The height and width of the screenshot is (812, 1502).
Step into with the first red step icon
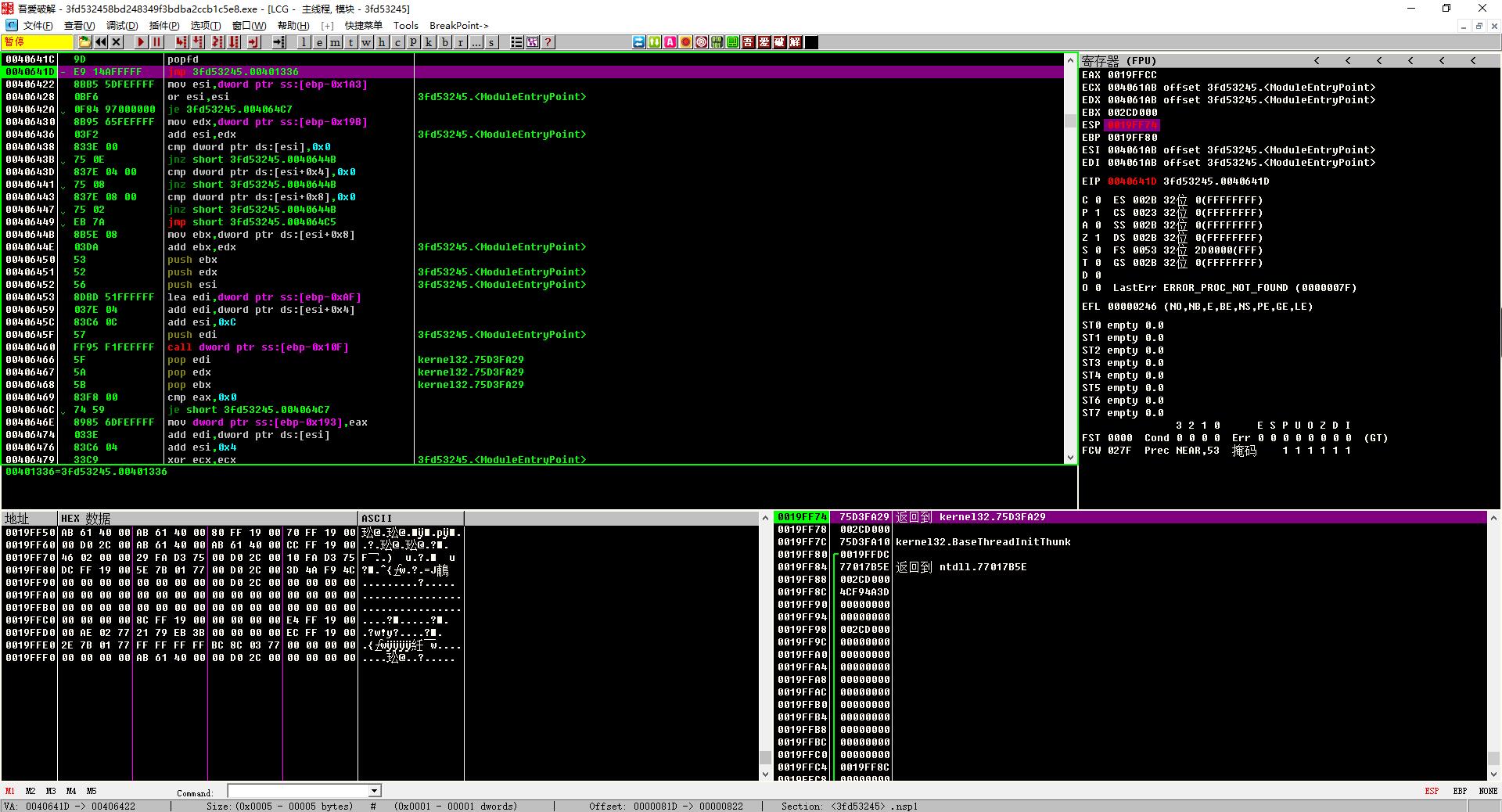click(x=181, y=42)
